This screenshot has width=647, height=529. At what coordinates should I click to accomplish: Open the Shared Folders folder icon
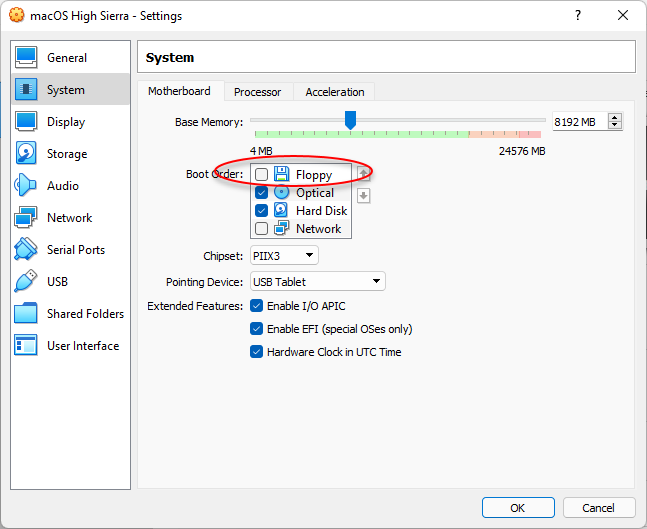[26, 313]
